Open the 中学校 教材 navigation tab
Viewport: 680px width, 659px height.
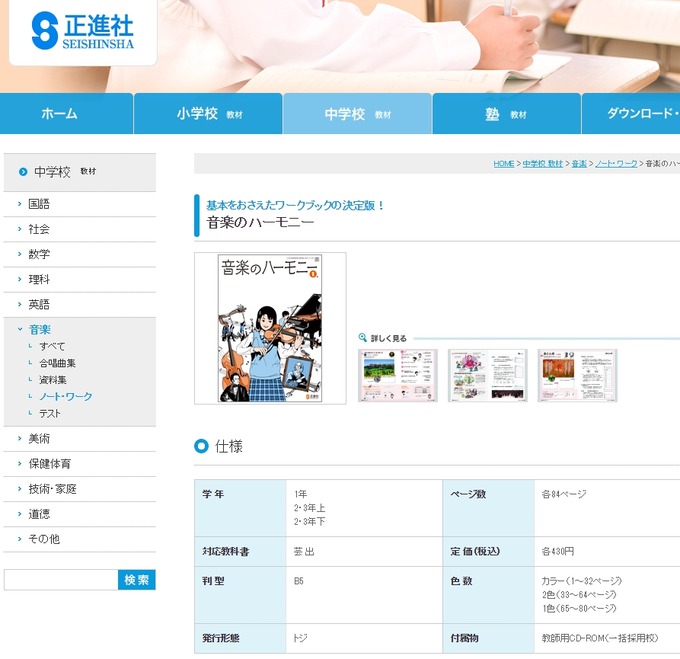[357, 114]
